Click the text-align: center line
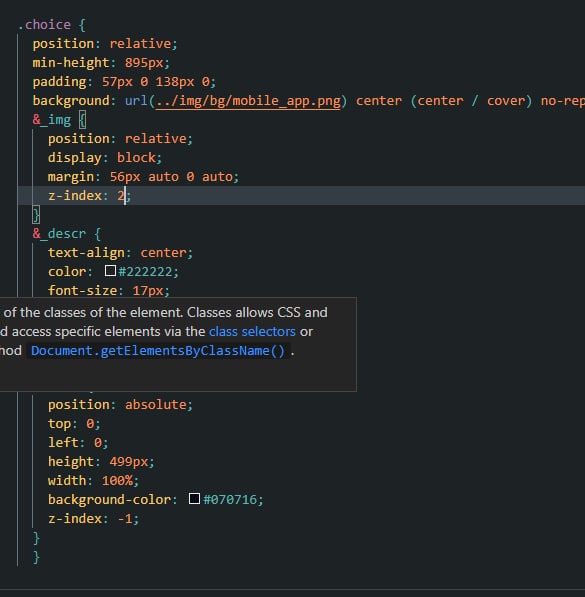The height and width of the screenshot is (597, 585). (120, 253)
